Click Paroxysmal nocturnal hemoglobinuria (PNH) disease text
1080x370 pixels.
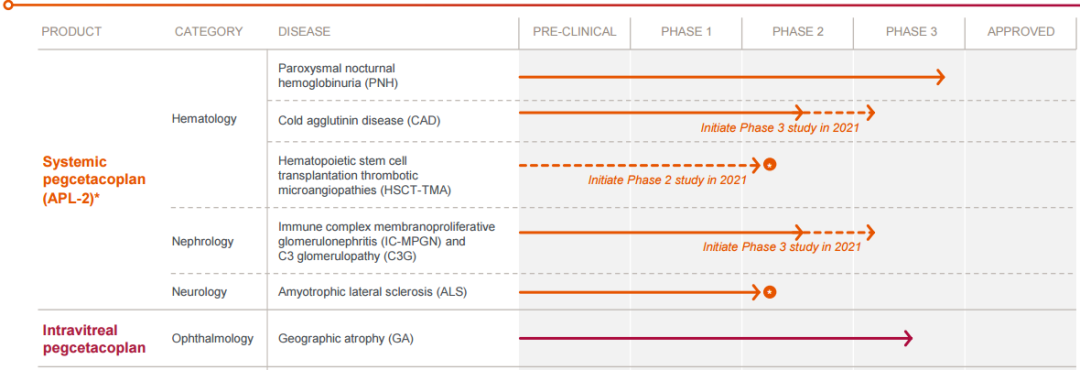click(x=339, y=75)
